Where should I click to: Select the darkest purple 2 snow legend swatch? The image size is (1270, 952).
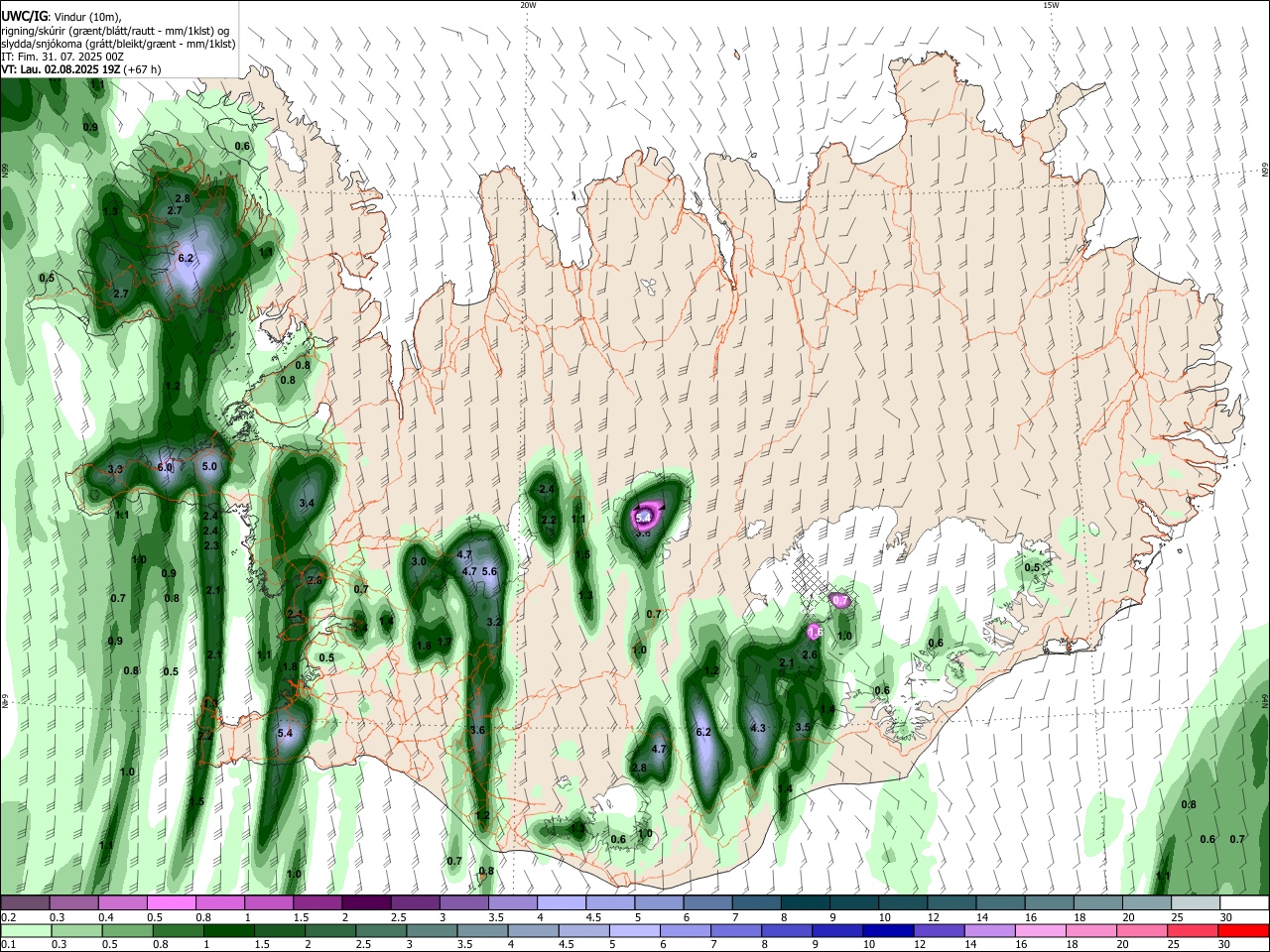coord(366,903)
